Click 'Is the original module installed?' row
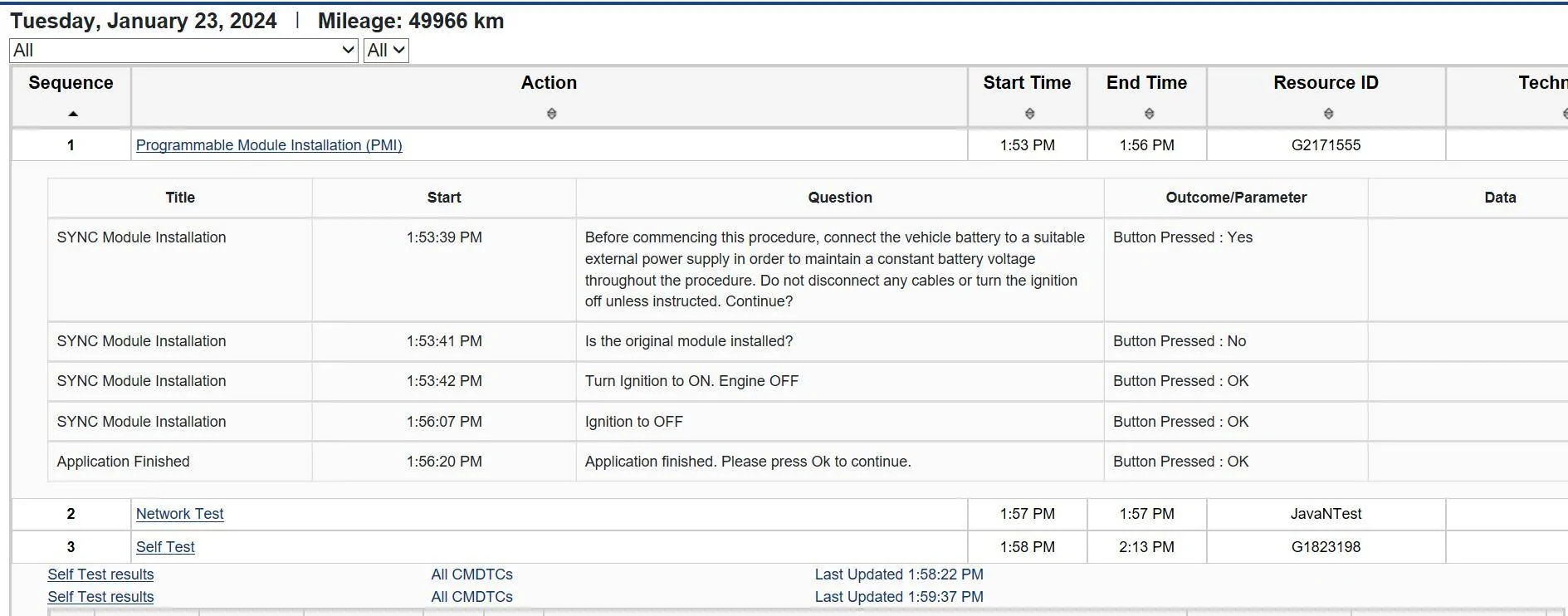 (688, 341)
